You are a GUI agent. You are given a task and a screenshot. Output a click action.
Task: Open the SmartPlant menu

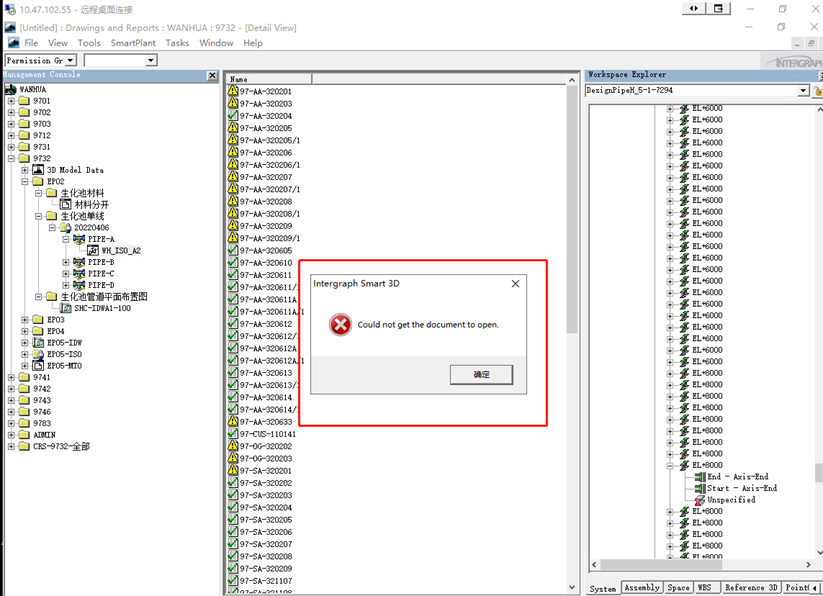tap(133, 43)
